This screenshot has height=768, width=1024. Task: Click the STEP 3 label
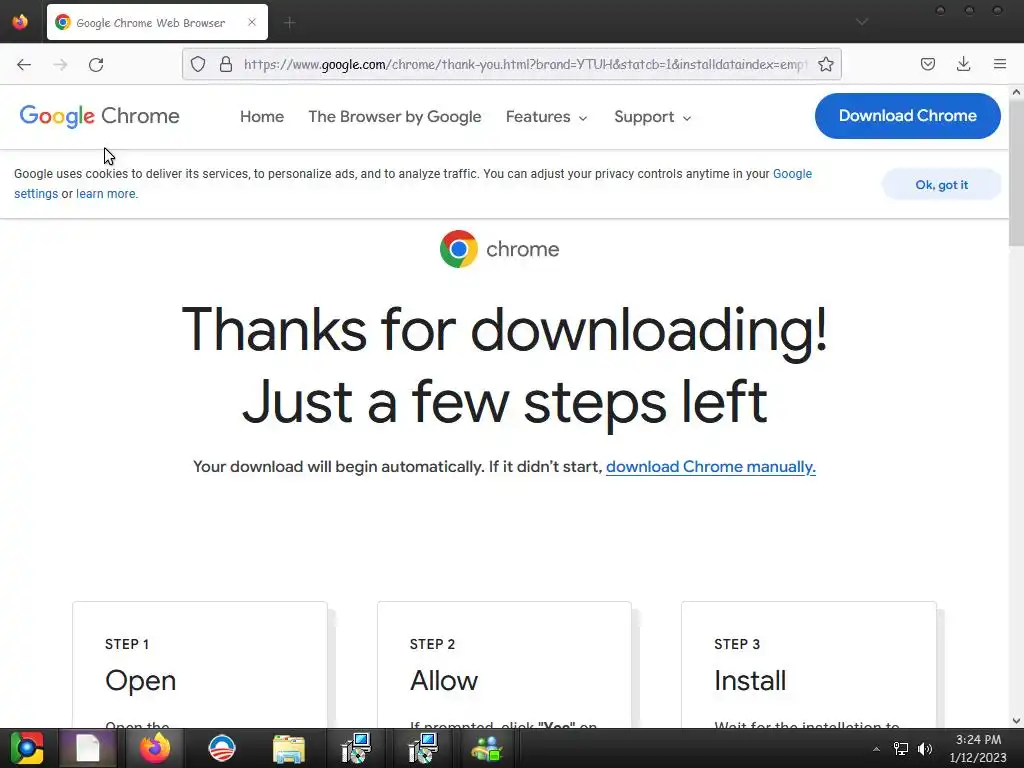coord(737,645)
